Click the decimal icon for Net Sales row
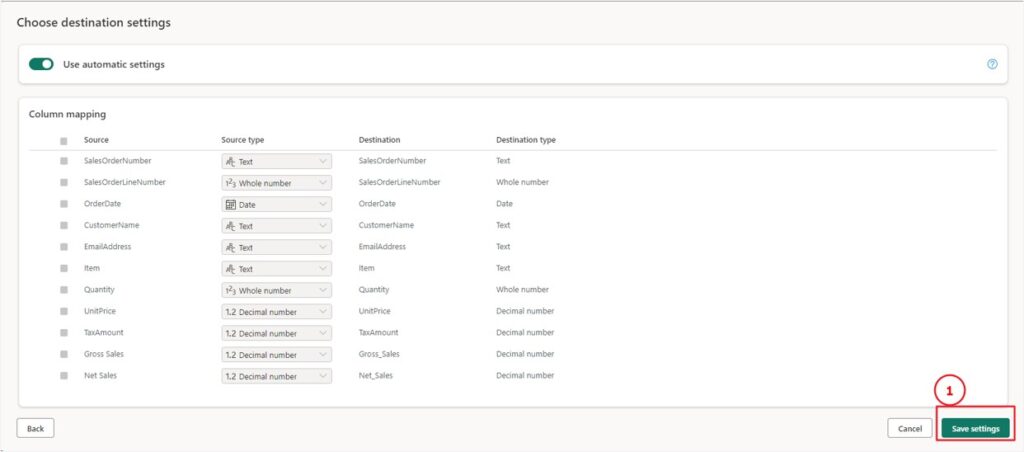 tap(230, 376)
